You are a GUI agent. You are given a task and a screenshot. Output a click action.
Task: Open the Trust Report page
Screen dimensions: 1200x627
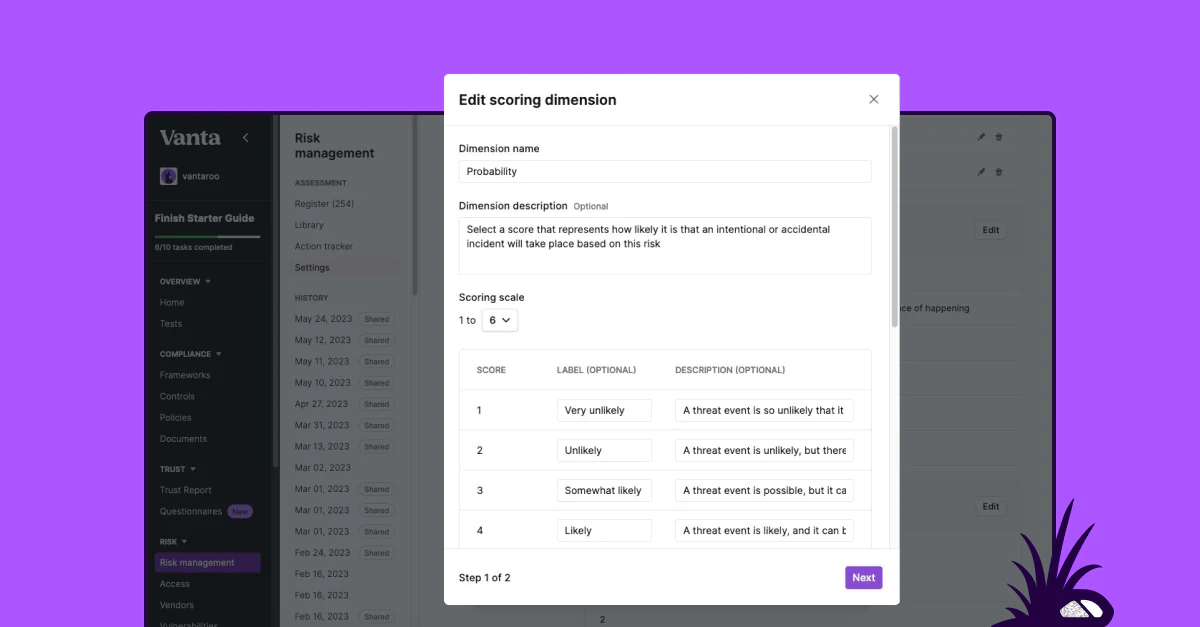click(186, 490)
